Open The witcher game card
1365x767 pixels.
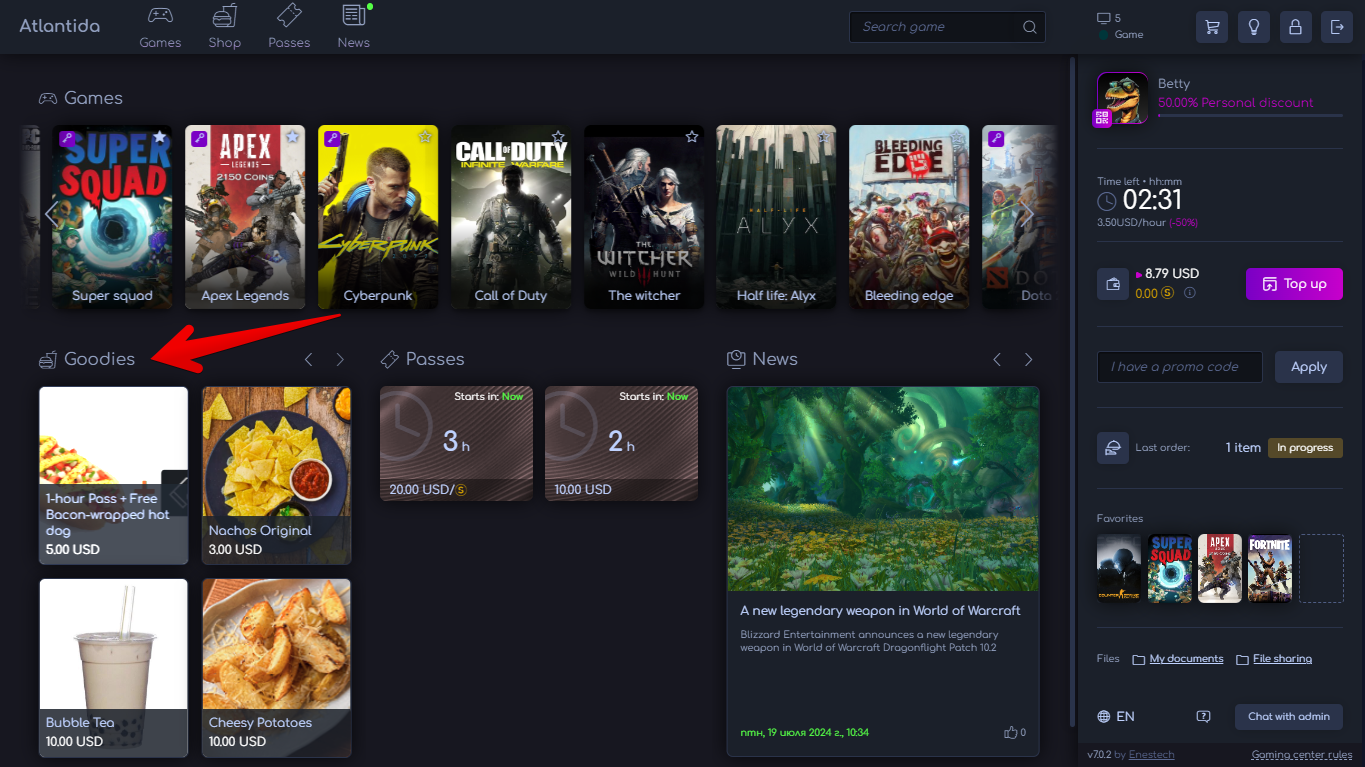tap(644, 217)
